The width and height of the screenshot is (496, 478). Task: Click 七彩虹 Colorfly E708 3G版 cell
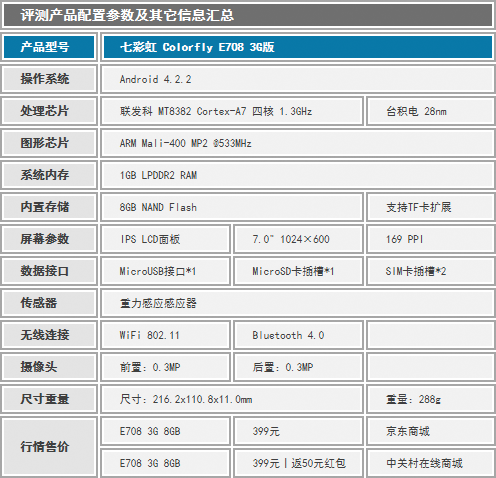coord(298,47)
